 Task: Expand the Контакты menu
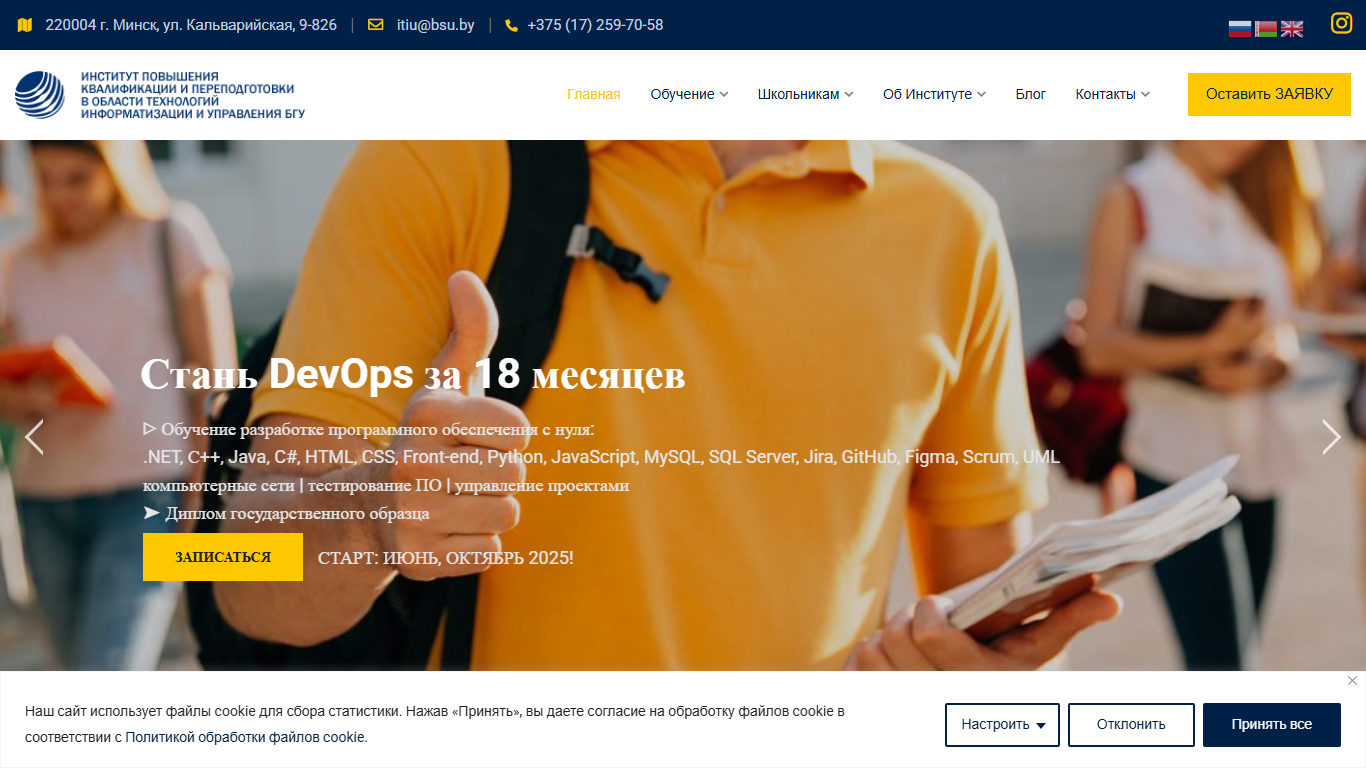1112,94
